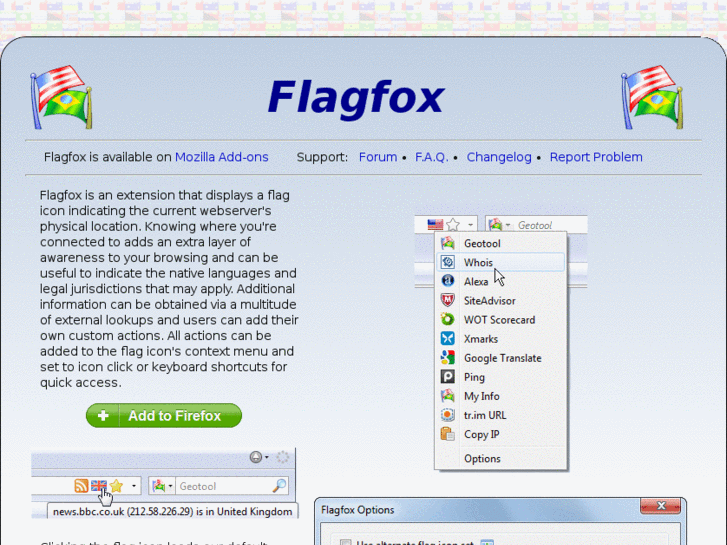Open the Report Problem link
727x545 pixels.
coord(596,157)
